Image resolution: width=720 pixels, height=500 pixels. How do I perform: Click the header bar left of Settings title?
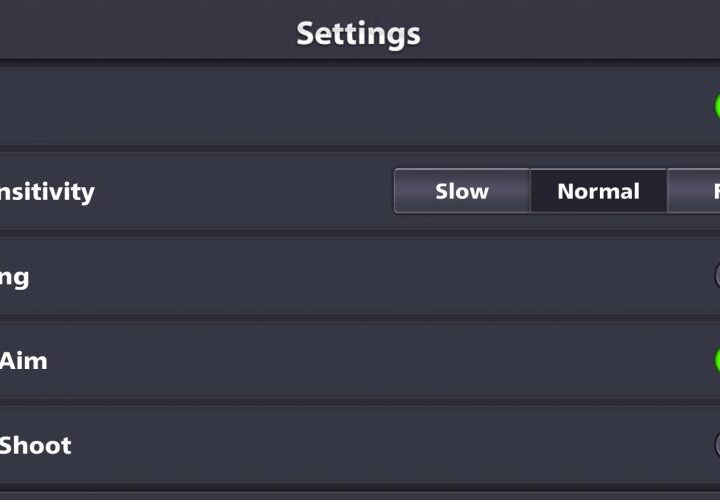click(x=140, y=33)
